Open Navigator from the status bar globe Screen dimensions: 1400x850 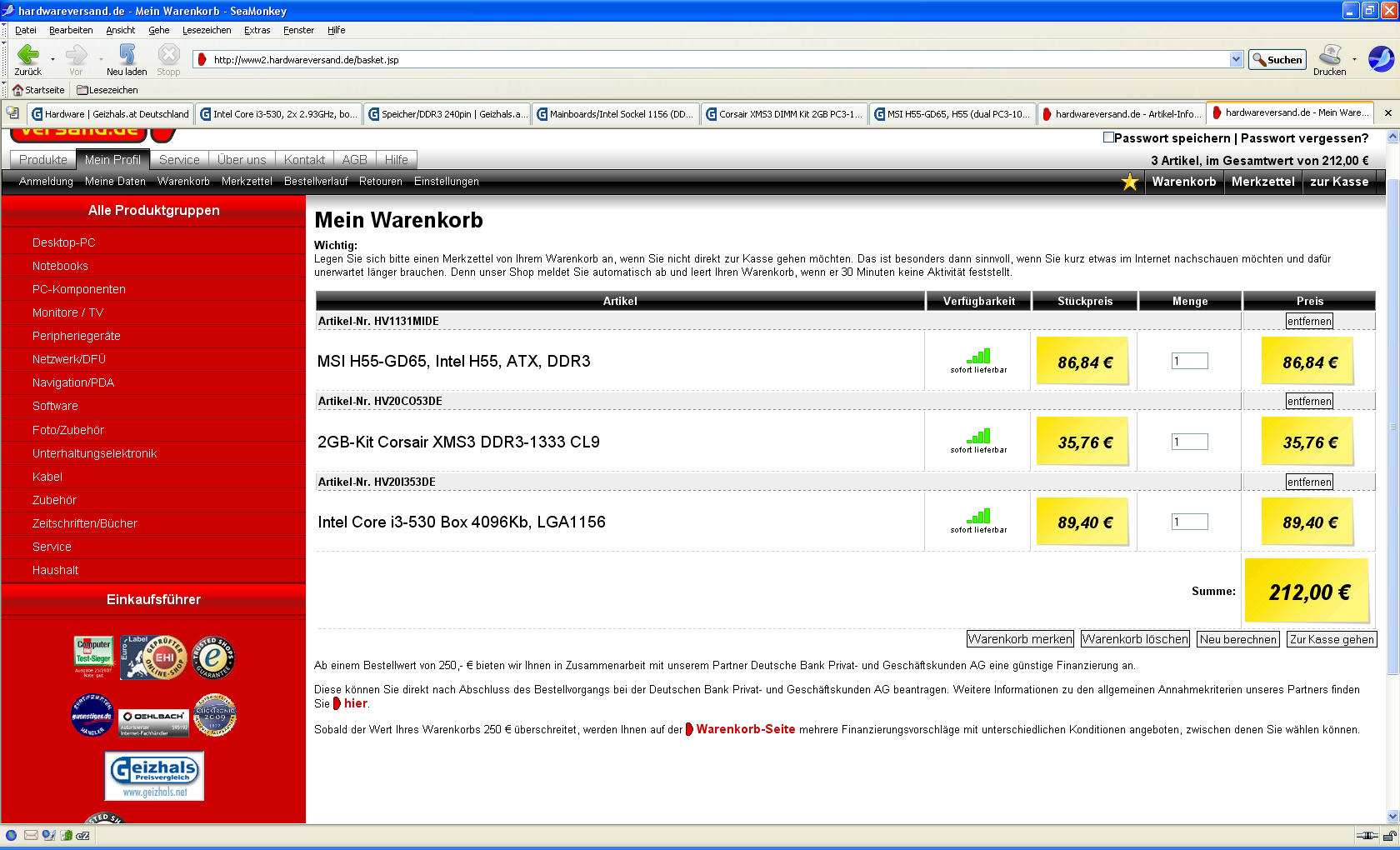11,835
